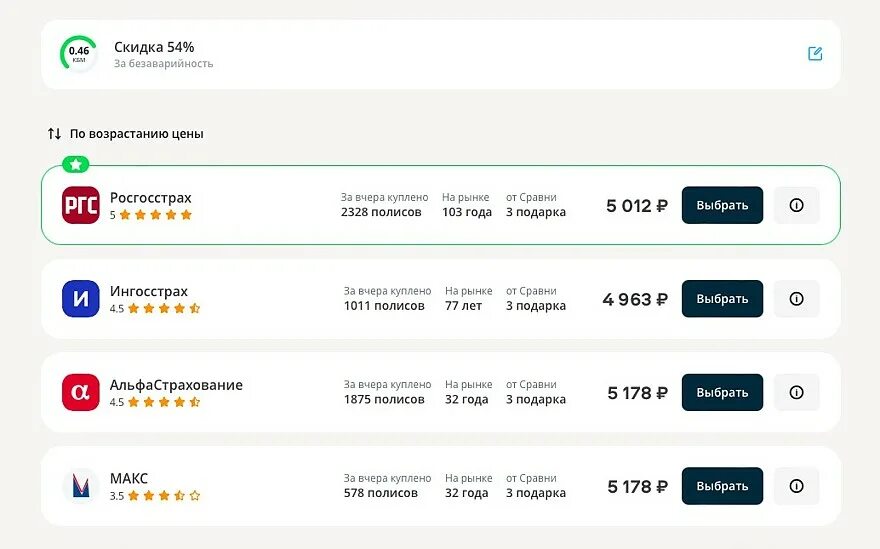Open info icon for АльфаСтрахование
880x549 pixels.
pyautogui.click(x=796, y=392)
